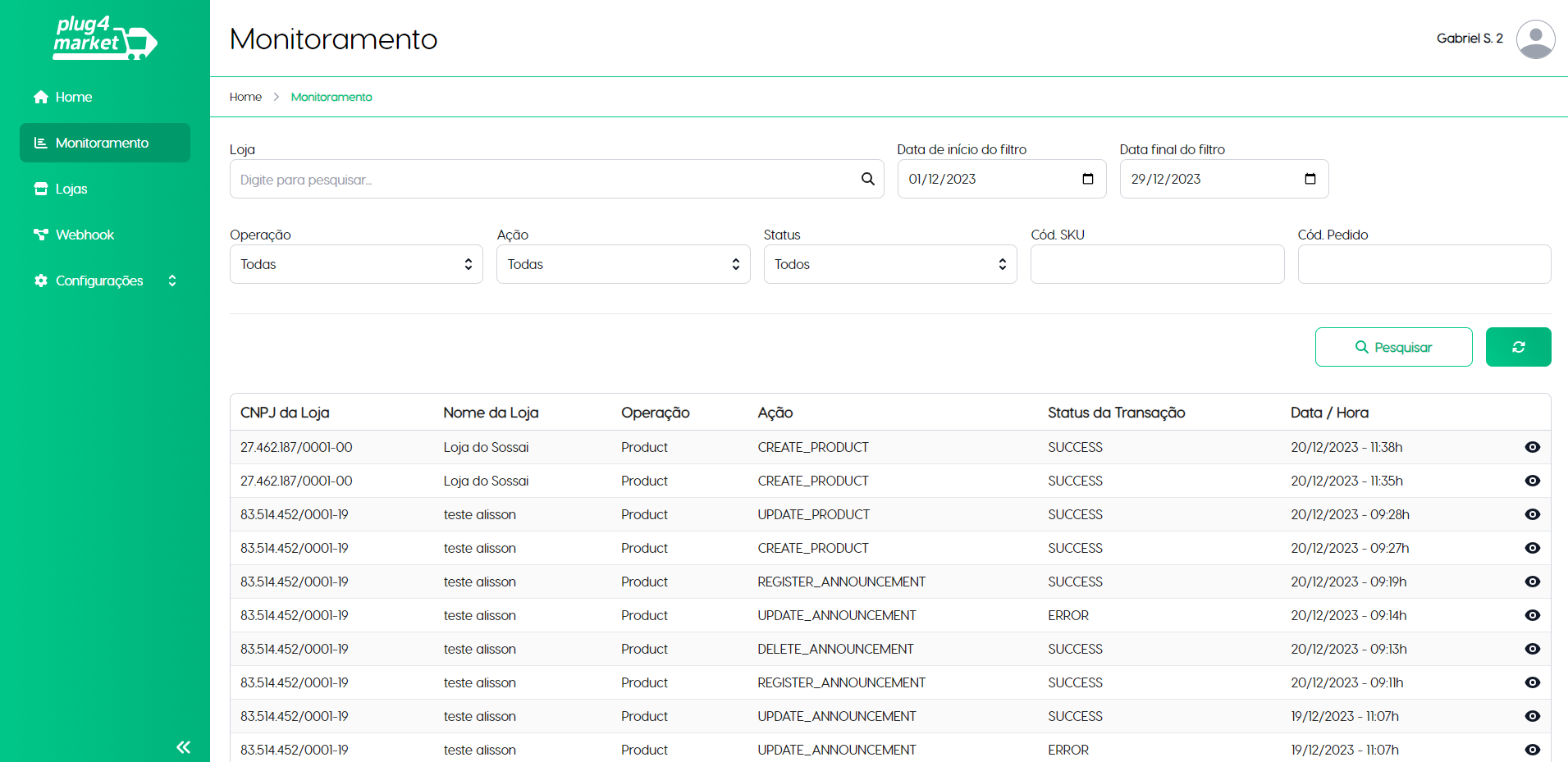Open the Status dropdown
Viewport: 1568px width, 762px height.
tap(889, 264)
